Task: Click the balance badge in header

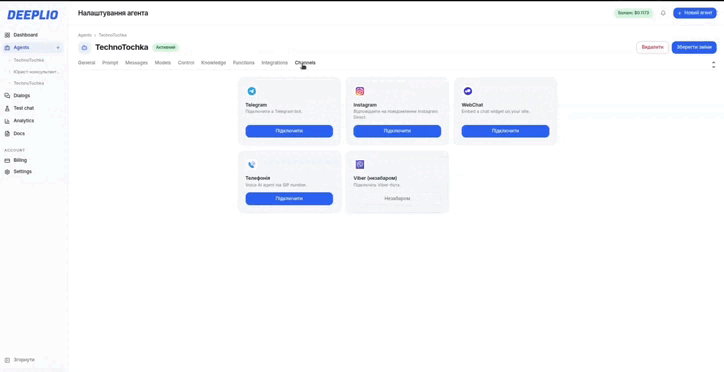Action: [633, 13]
